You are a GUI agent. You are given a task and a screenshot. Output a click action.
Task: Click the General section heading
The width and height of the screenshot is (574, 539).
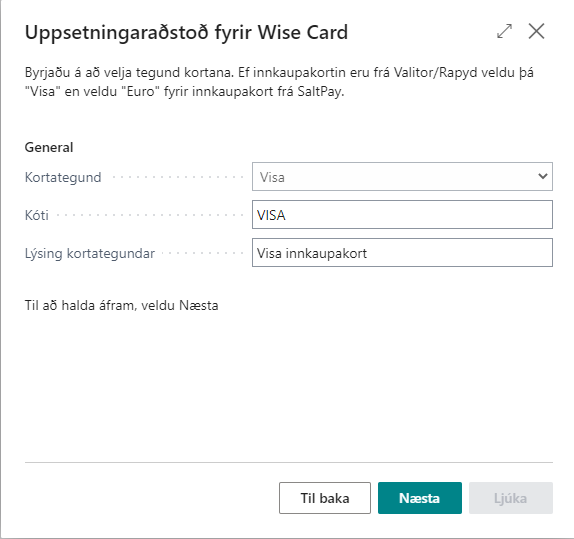pos(49,147)
